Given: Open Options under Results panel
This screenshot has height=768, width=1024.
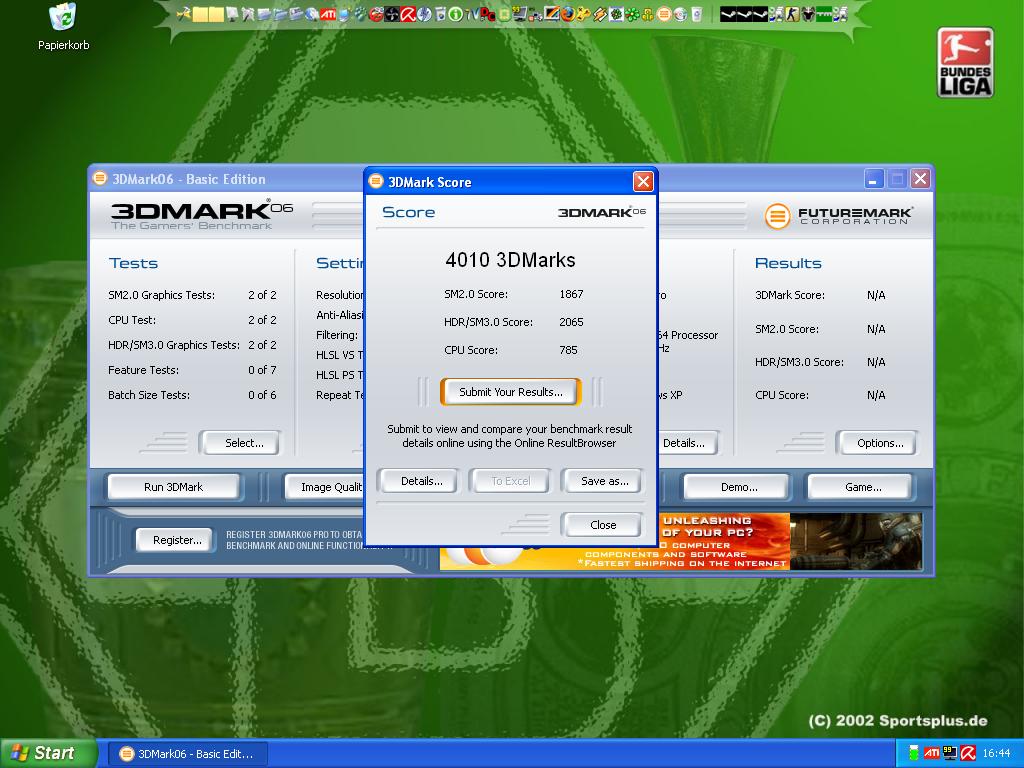Looking at the screenshot, I should pyautogui.click(x=880, y=443).
